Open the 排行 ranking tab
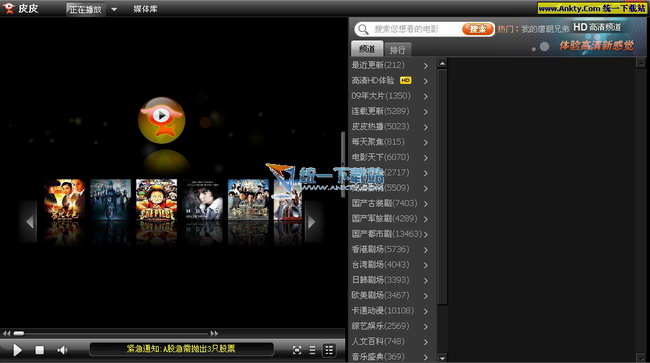 pyautogui.click(x=398, y=50)
